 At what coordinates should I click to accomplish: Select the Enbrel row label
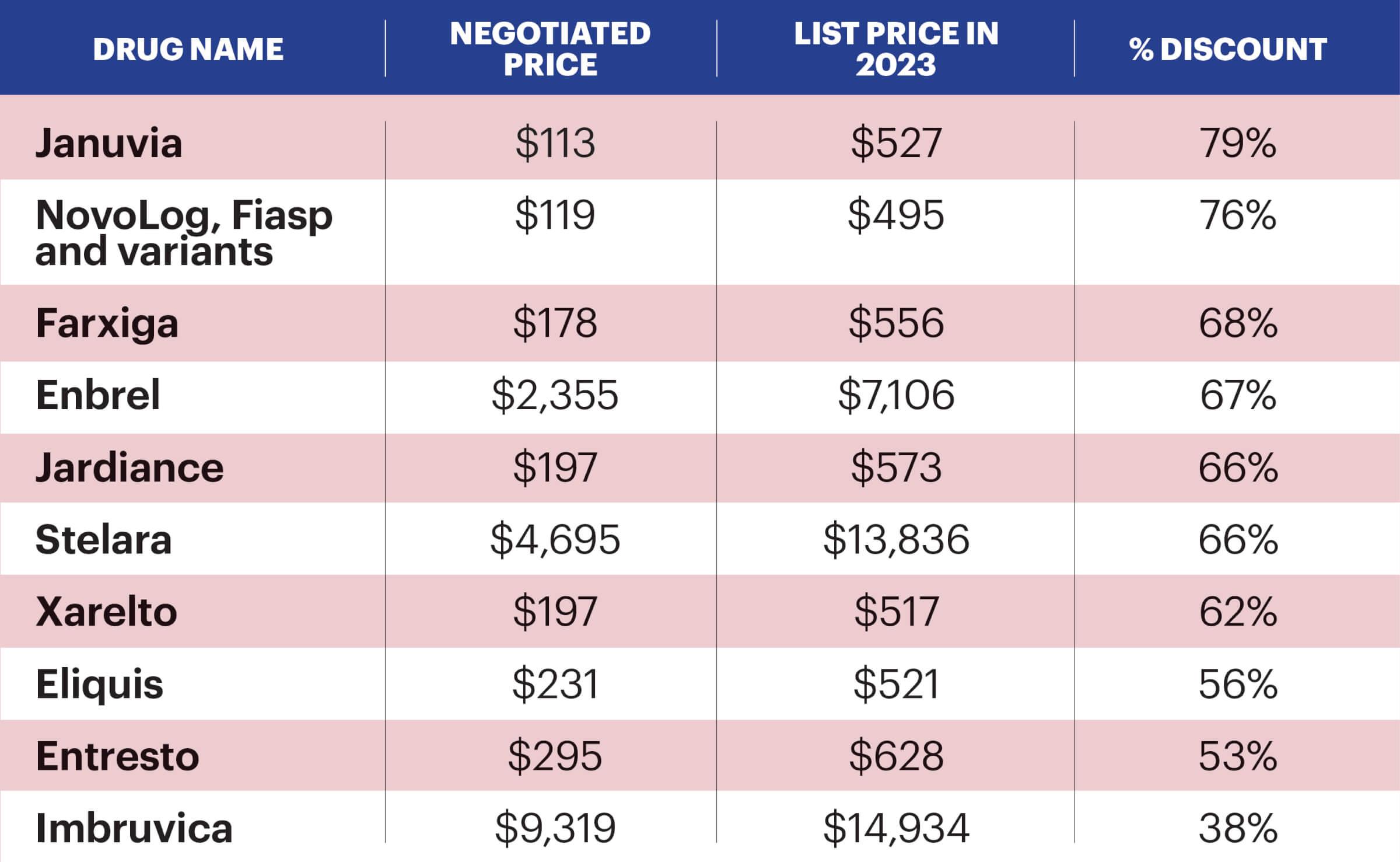[x=98, y=395]
